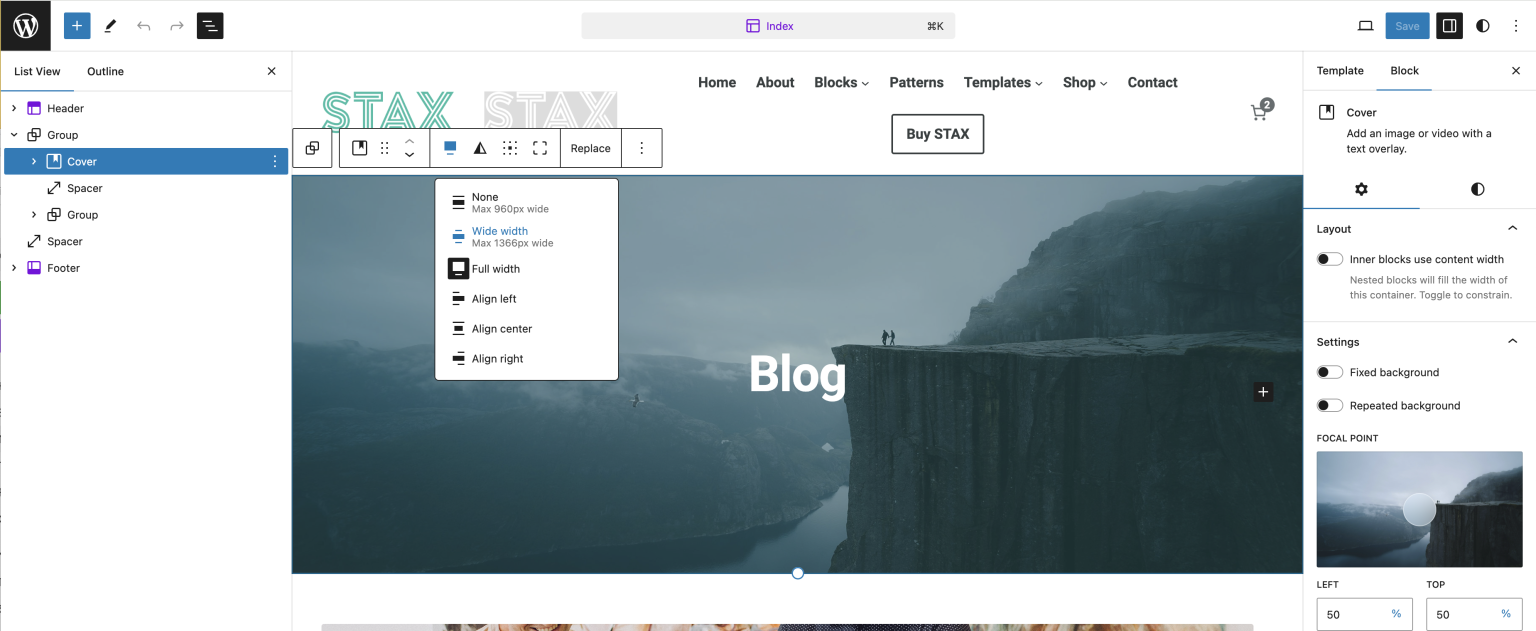Click the Buy STAX button
This screenshot has height=631, width=1536.
pos(937,134)
